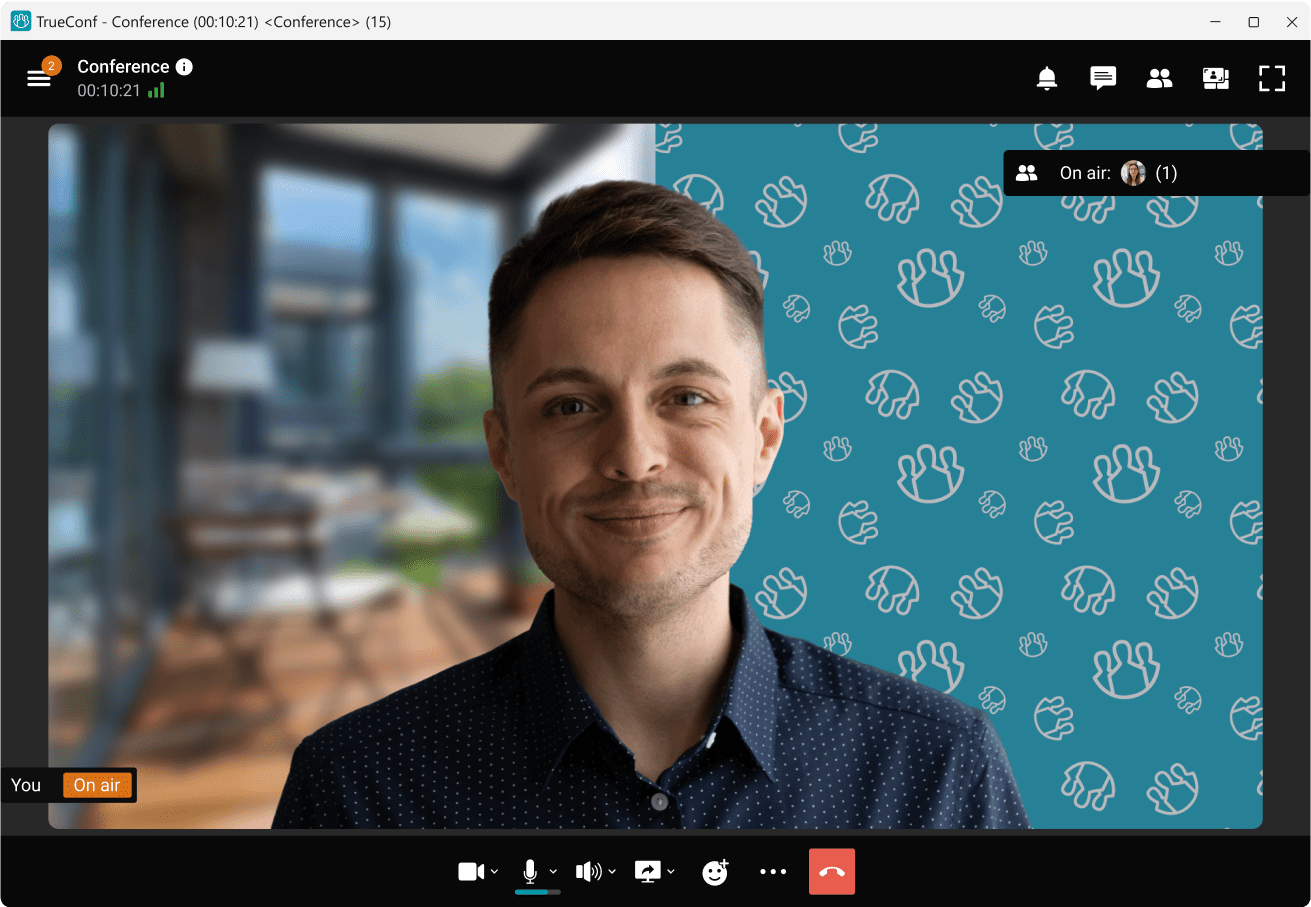This screenshot has width=1311, height=907.
Task: Open the hamburger main menu
Action: pyautogui.click(x=39, y=78)
